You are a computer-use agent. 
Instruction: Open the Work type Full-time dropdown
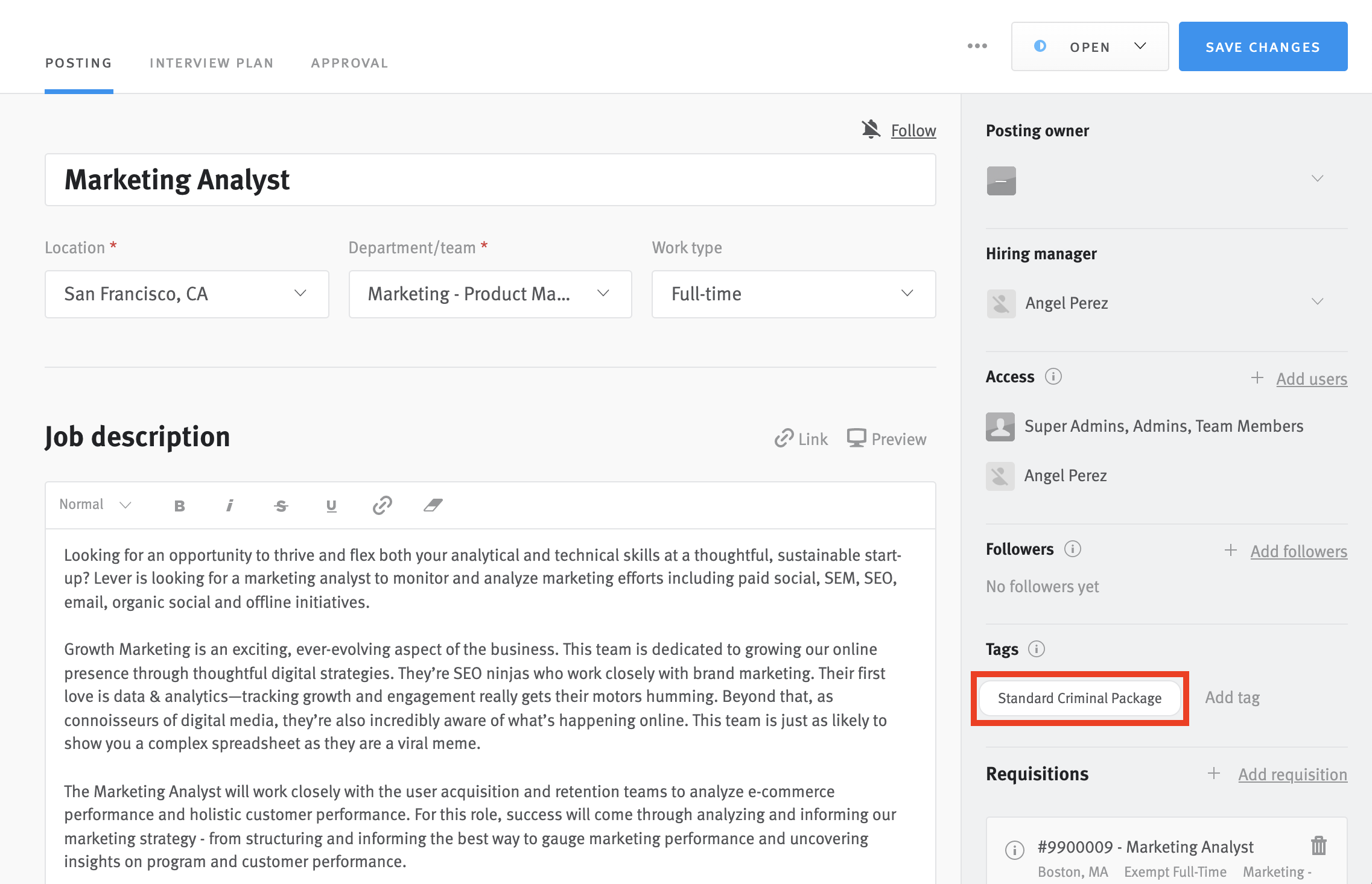[794, 294]
